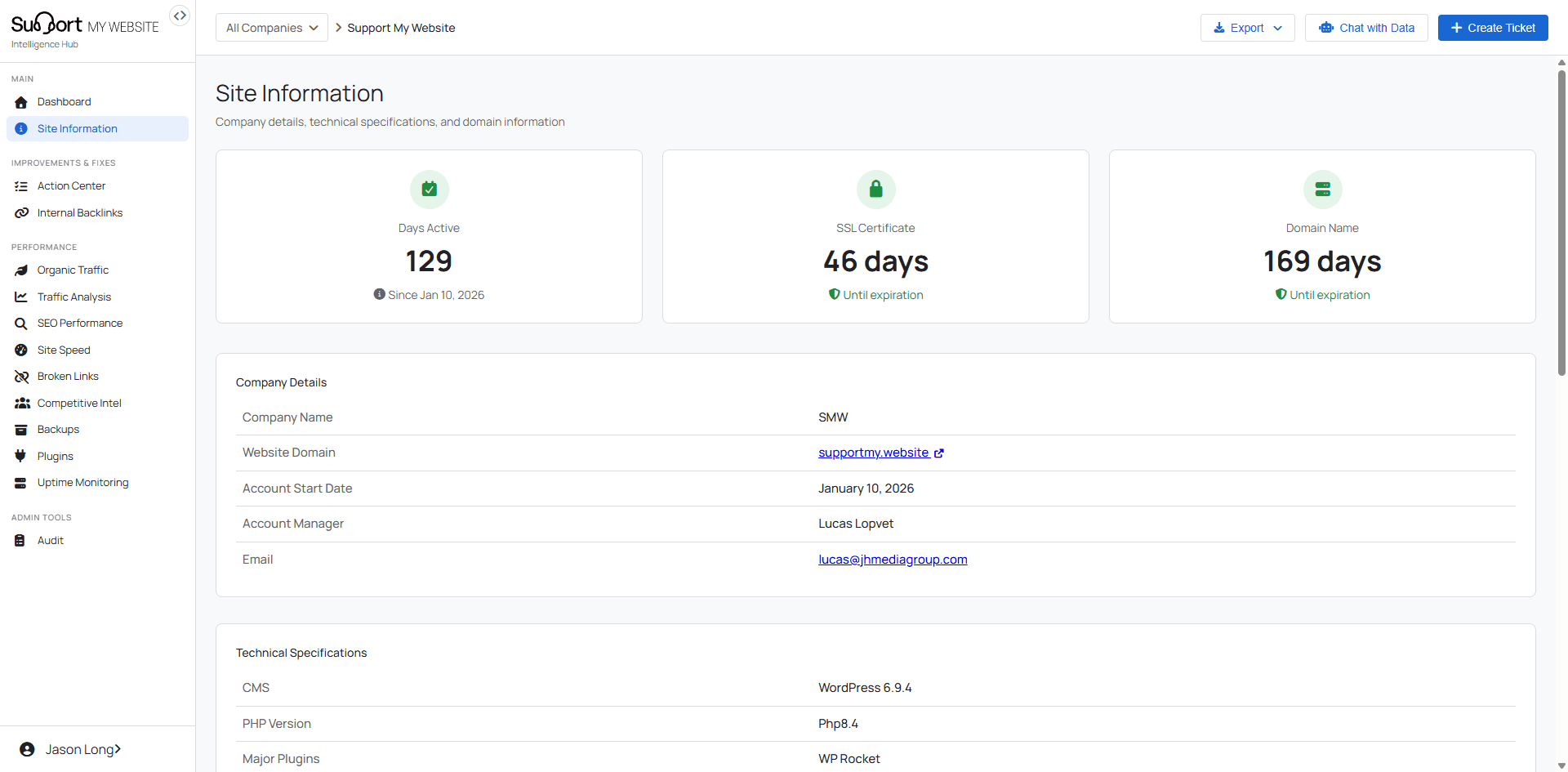This screenshot has height=772, width=1568.
Task: Click the WordPress 6.9.4 value
Action: 865,688
